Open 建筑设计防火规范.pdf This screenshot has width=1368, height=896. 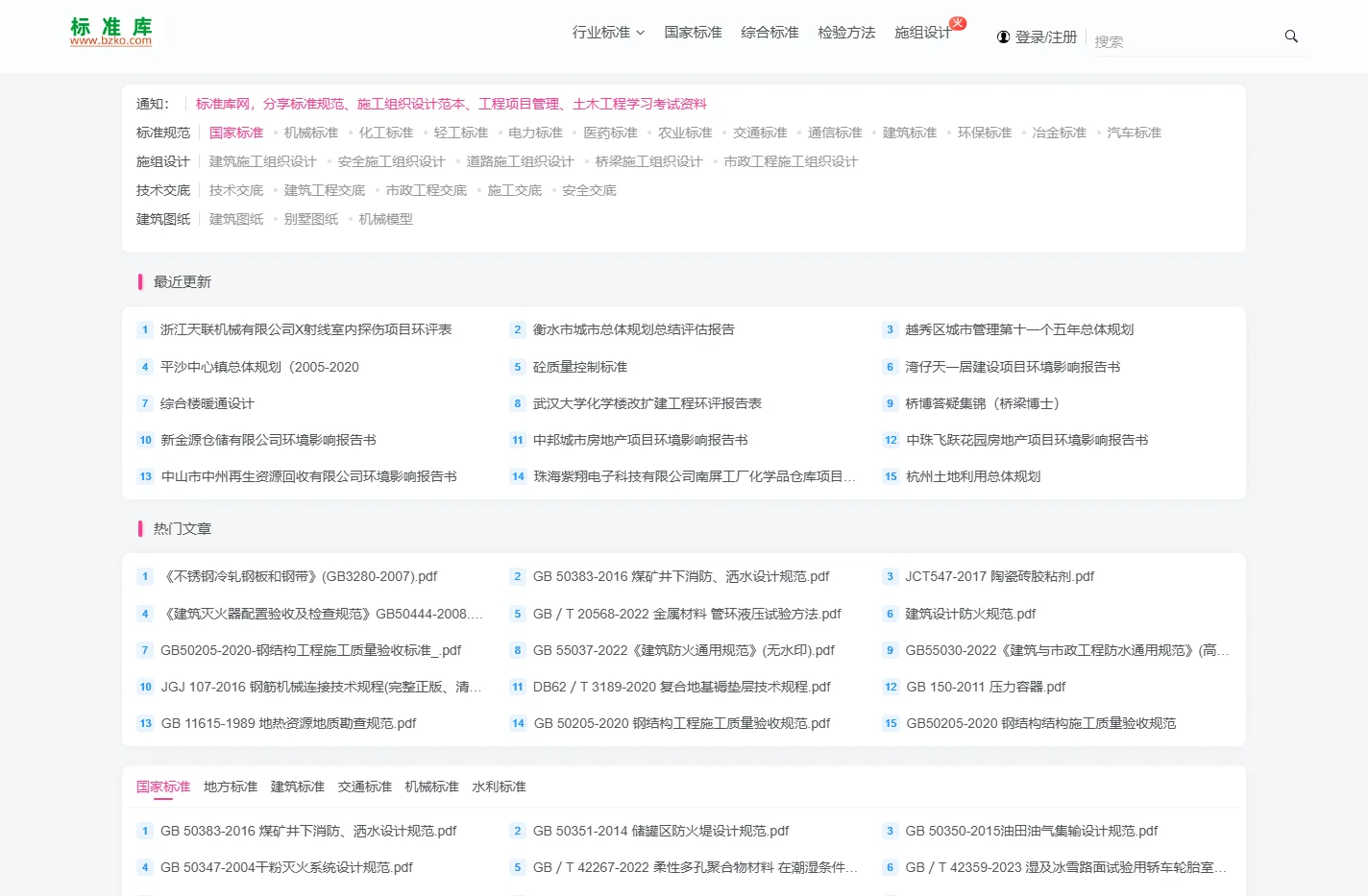click(x=970, y=614)
